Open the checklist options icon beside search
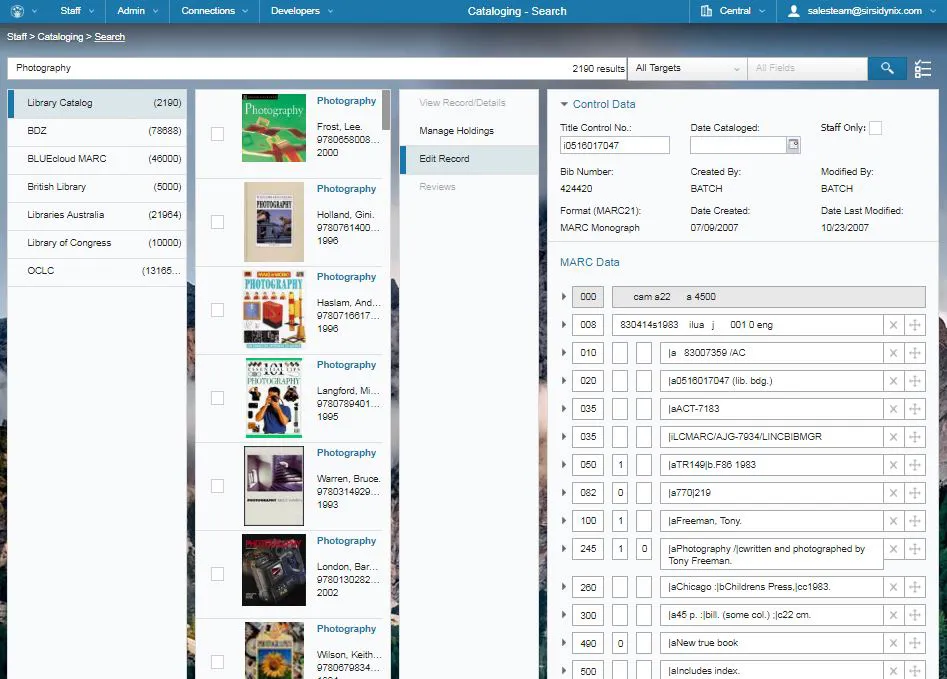Viewport: 947px width, 679px height. coord(922,69)
